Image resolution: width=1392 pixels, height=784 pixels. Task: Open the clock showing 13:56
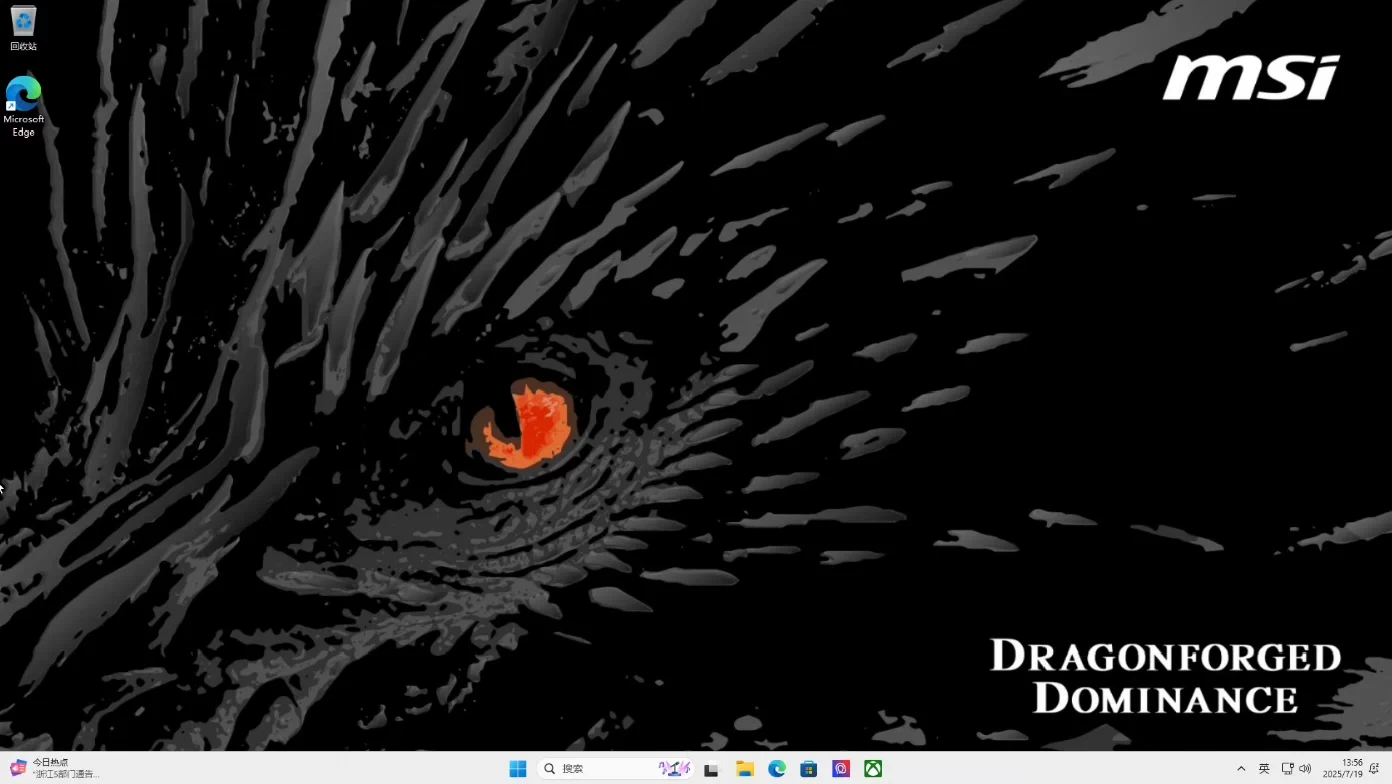tap(1343, 768)
